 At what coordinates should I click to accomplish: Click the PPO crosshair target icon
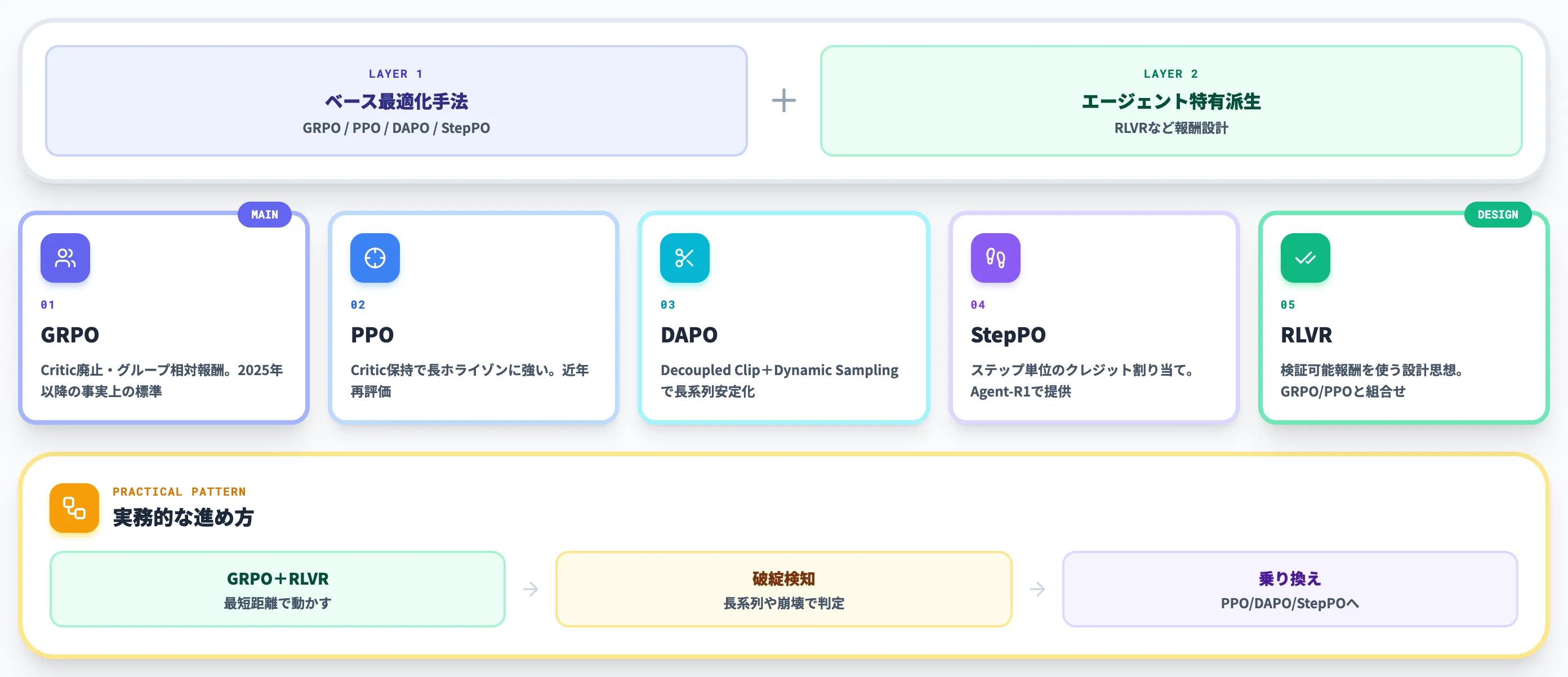(375, 257)
